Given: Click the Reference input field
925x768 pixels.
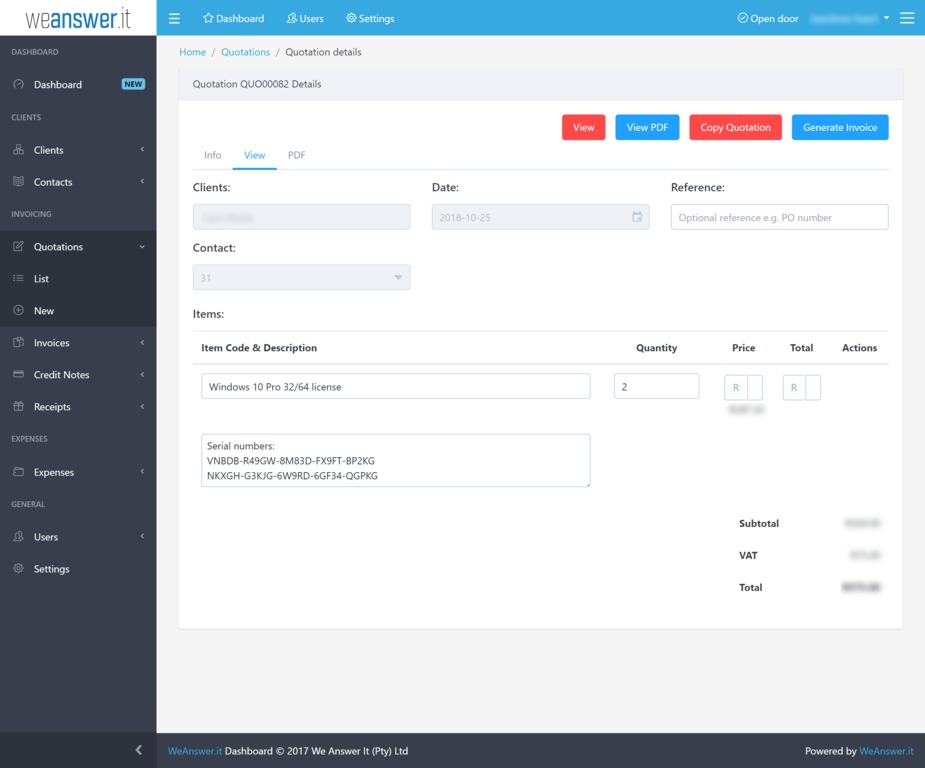Looking at the screenshot, I should [x=779, y=217].
